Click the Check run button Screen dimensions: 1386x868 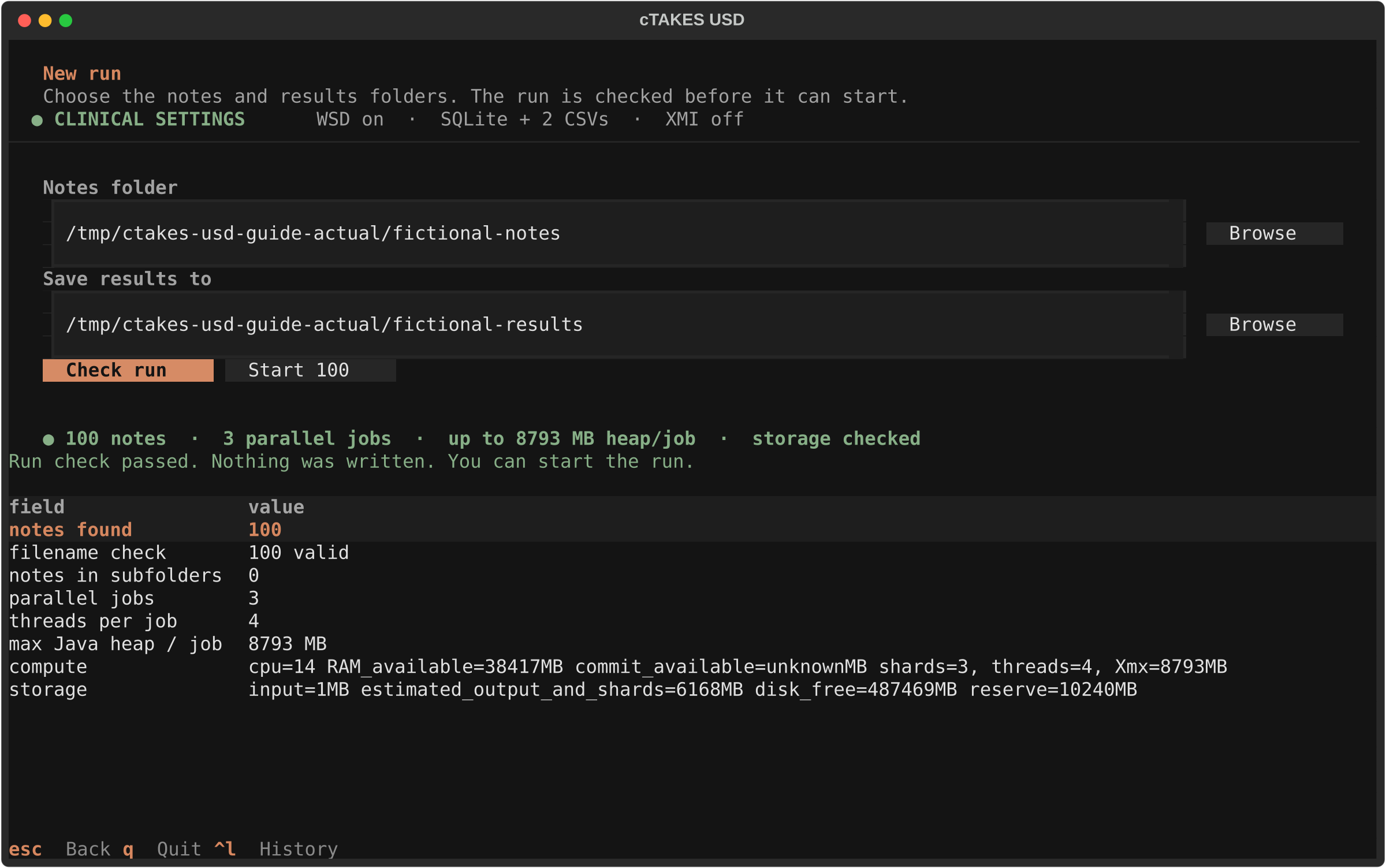pos(128,370)
